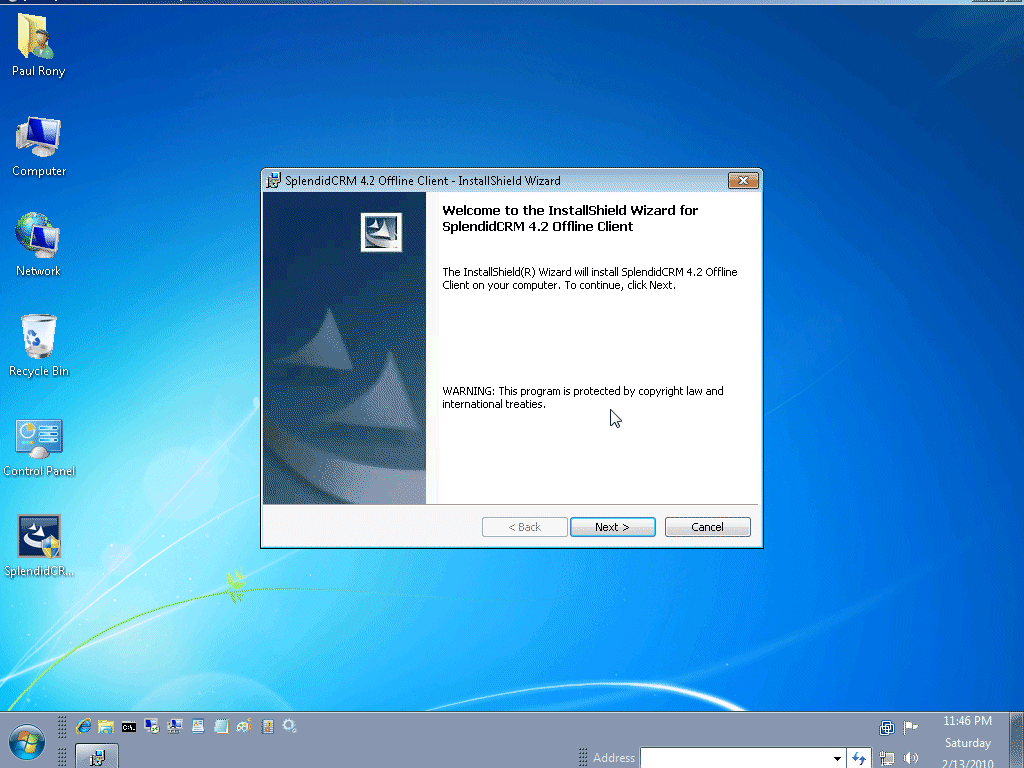Expand the Address bar dropdown in taskbar
Viewport: 1024px width, 768px height.
[837, 758]
